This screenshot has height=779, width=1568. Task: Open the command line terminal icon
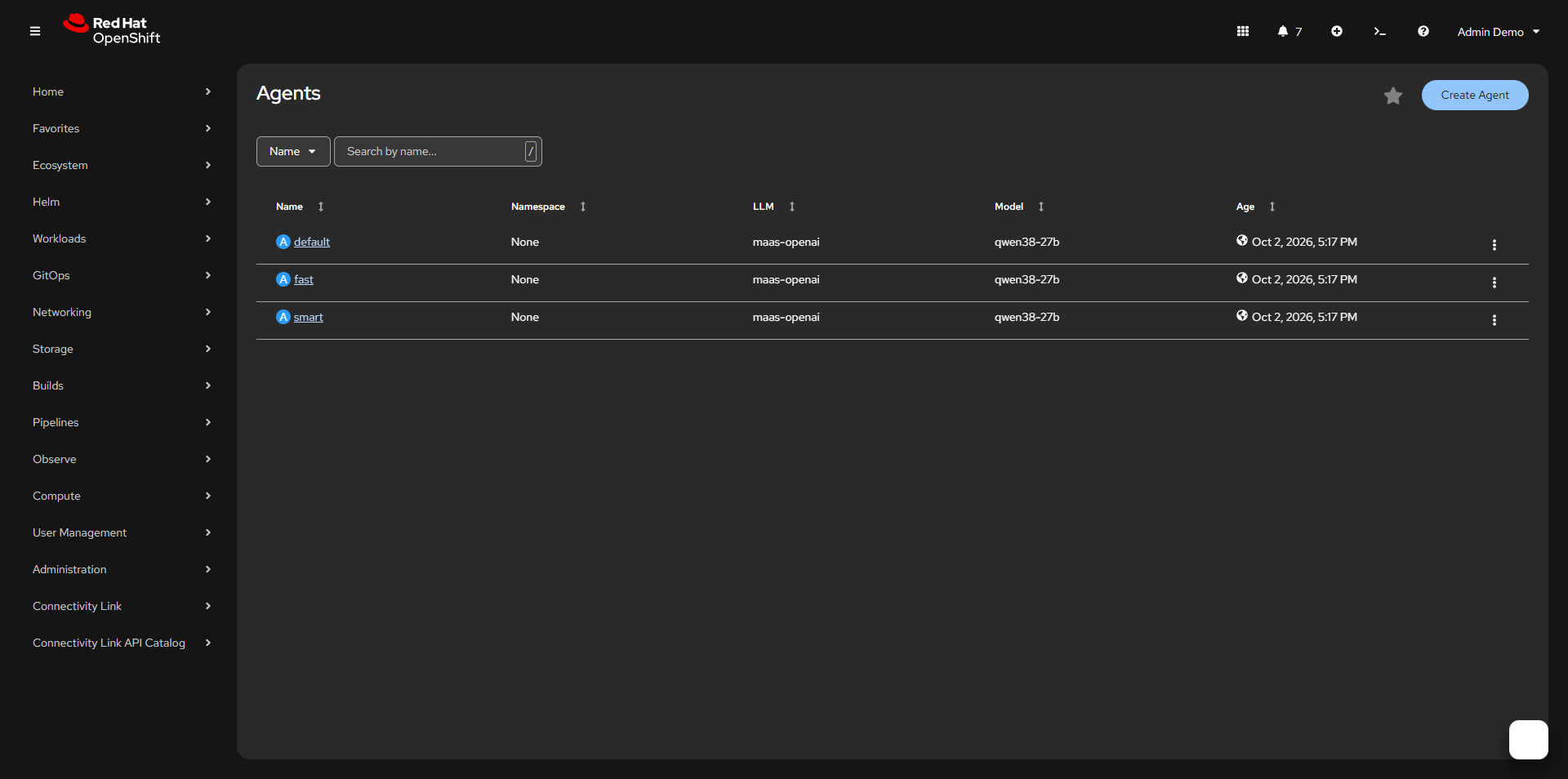pos(1380,31)
